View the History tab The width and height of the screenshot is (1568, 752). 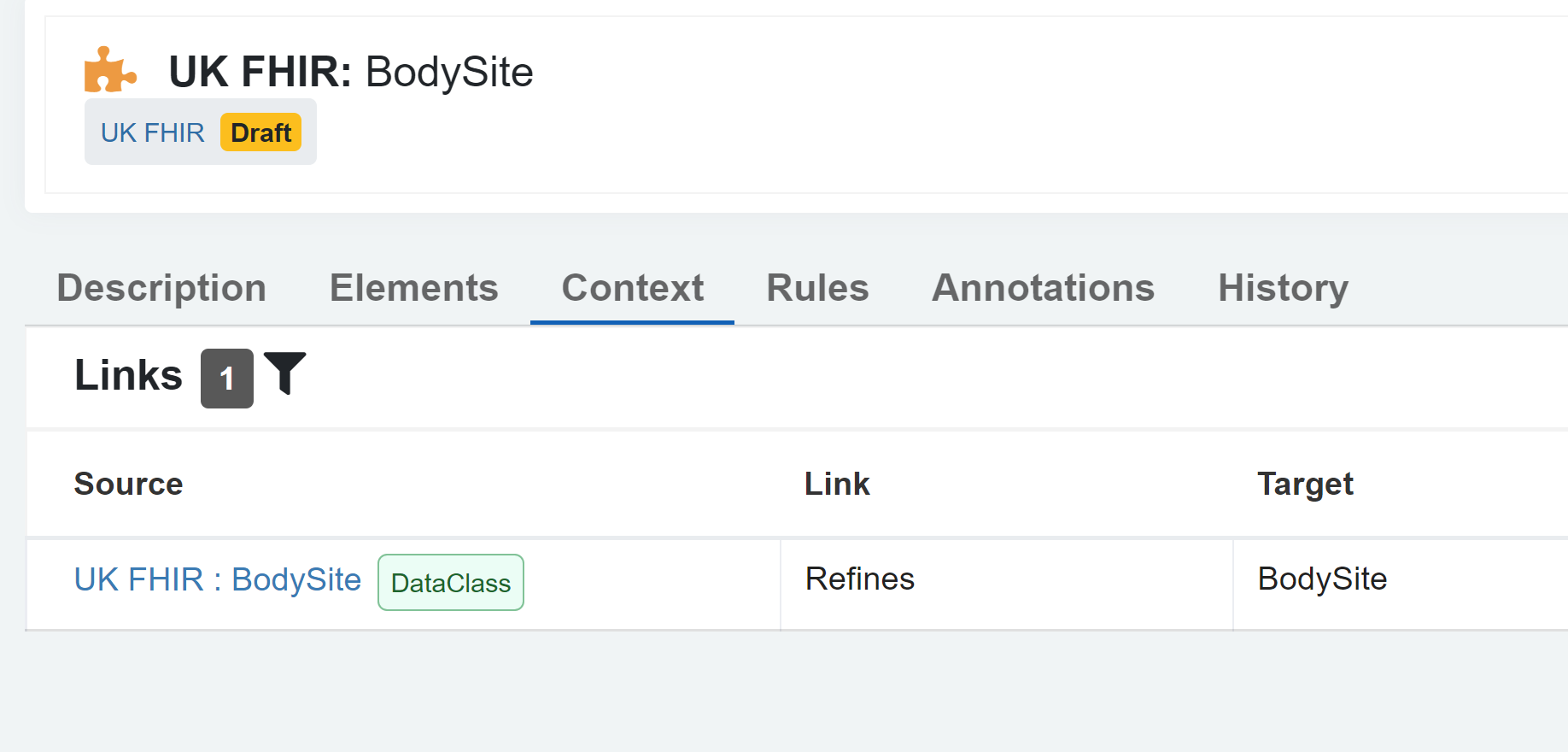click(1283, 288)
